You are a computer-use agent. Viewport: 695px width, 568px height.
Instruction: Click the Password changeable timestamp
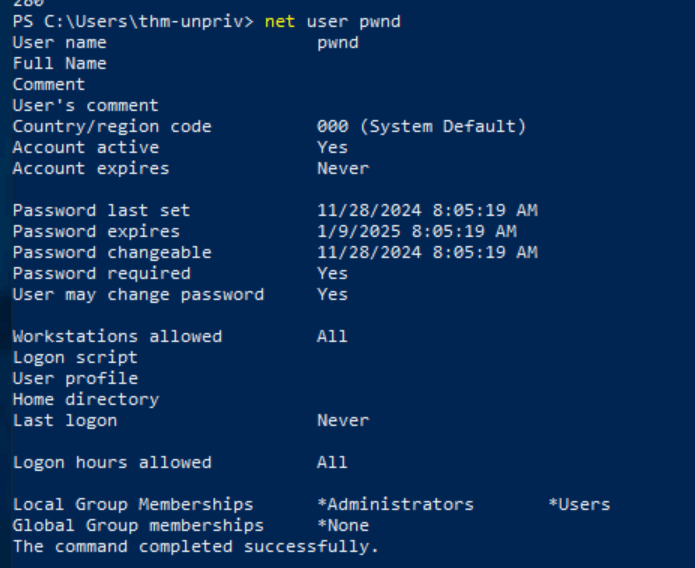[427, 253]
